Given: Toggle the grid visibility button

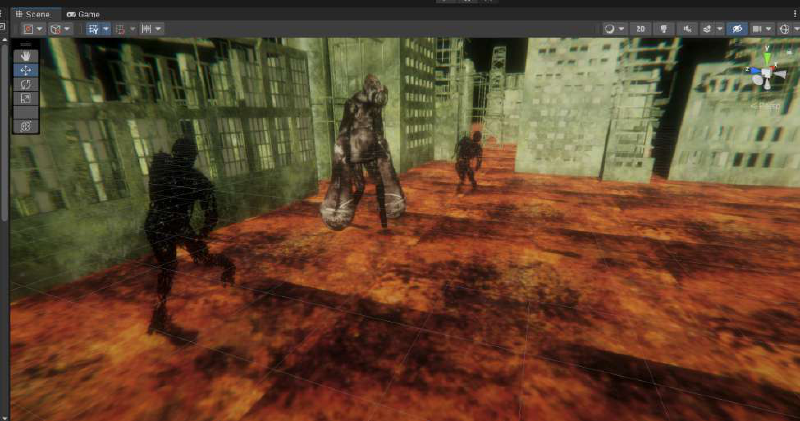Looking at the screenshot, I should coord(93,29).
